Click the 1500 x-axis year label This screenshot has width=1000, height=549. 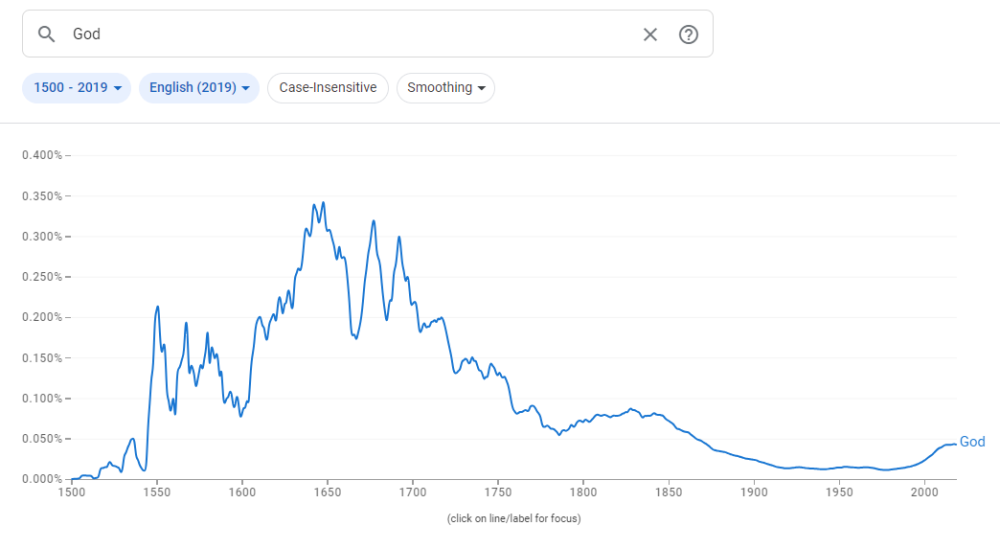pos(71,491)
